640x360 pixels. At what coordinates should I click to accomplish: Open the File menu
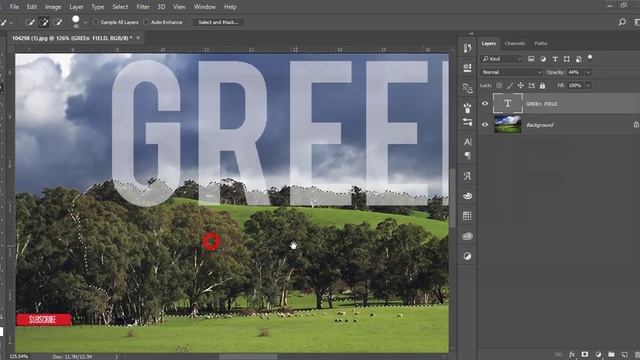14,7
